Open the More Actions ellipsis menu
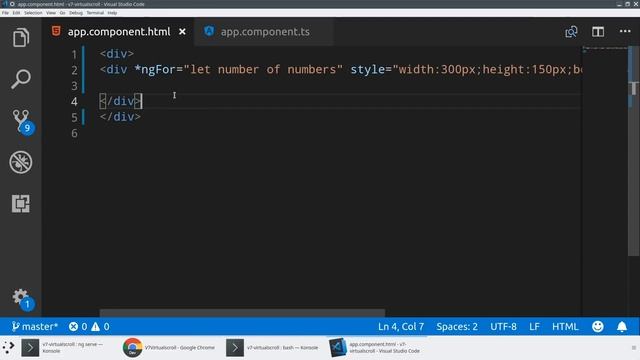The image size is (640, 360). click(625, 31)
